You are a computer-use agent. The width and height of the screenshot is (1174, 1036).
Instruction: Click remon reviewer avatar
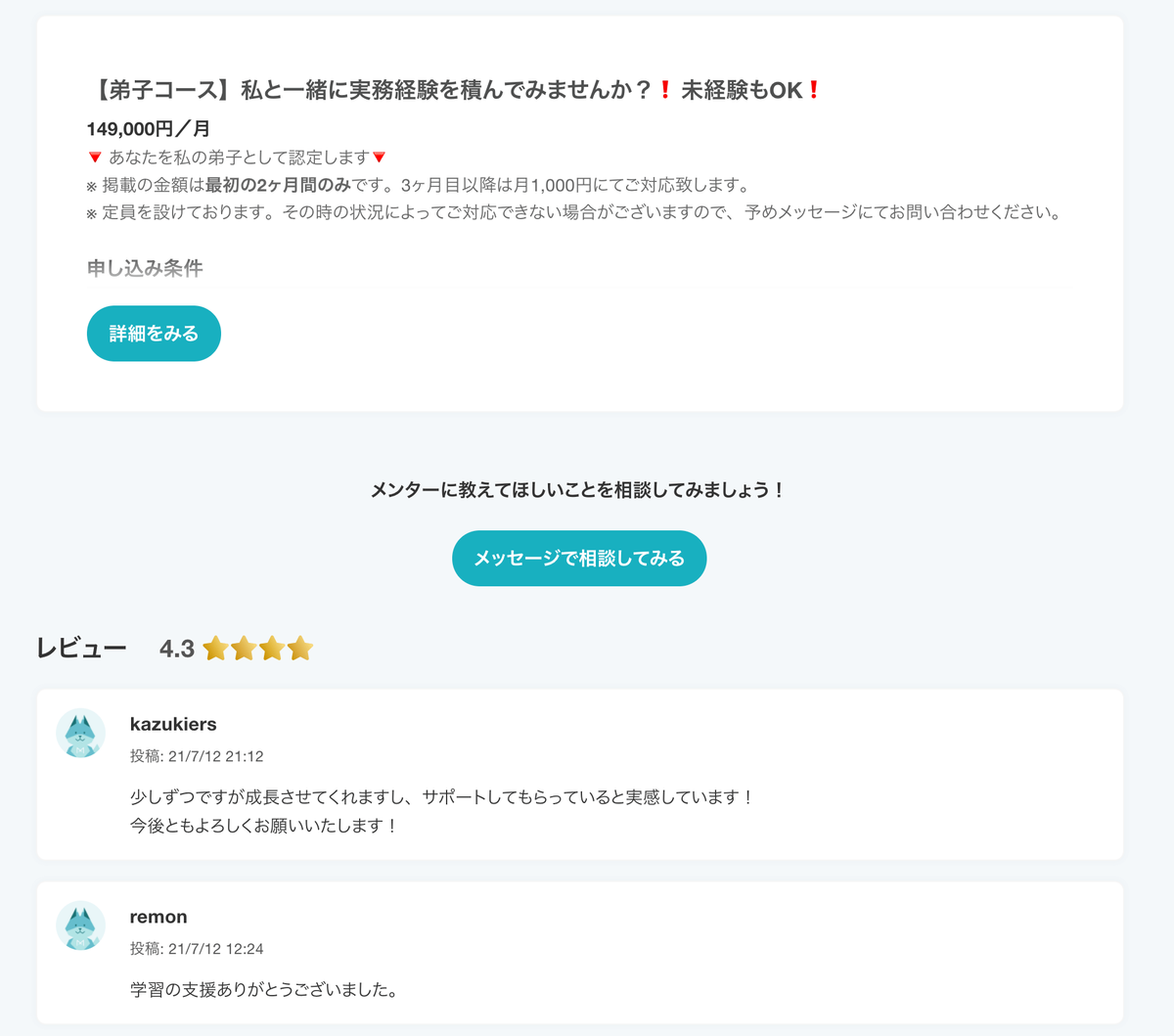pos(81,926)
